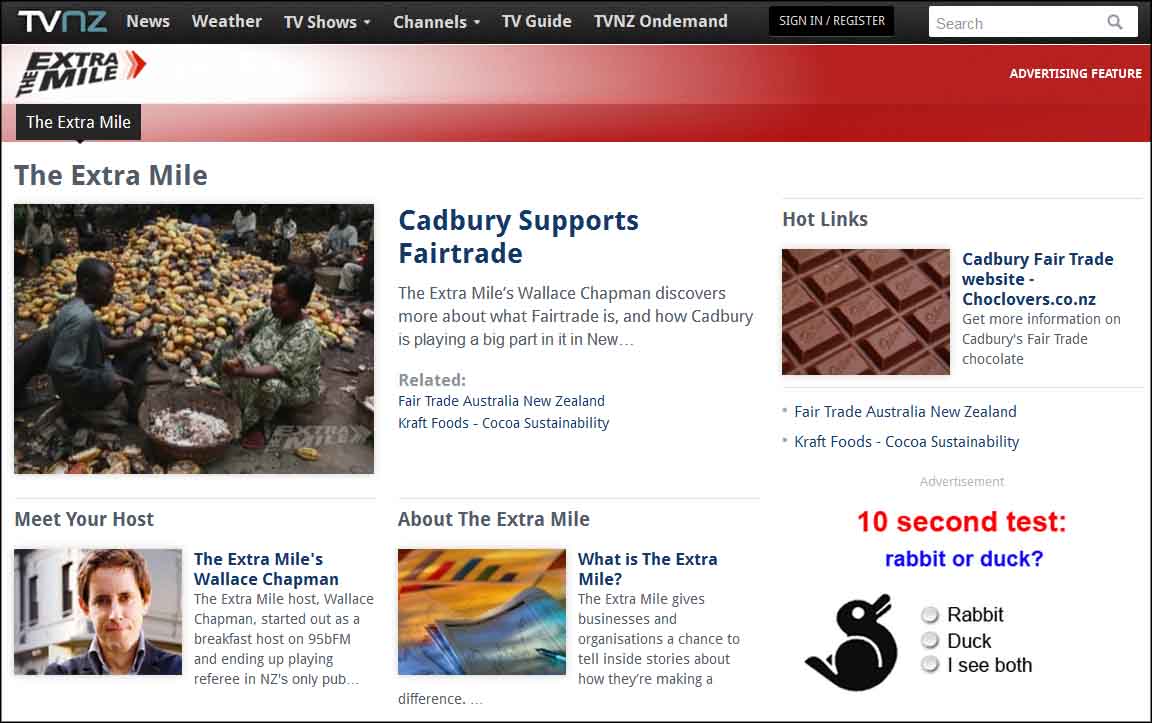Focus the Search input field

point(1017,23)
